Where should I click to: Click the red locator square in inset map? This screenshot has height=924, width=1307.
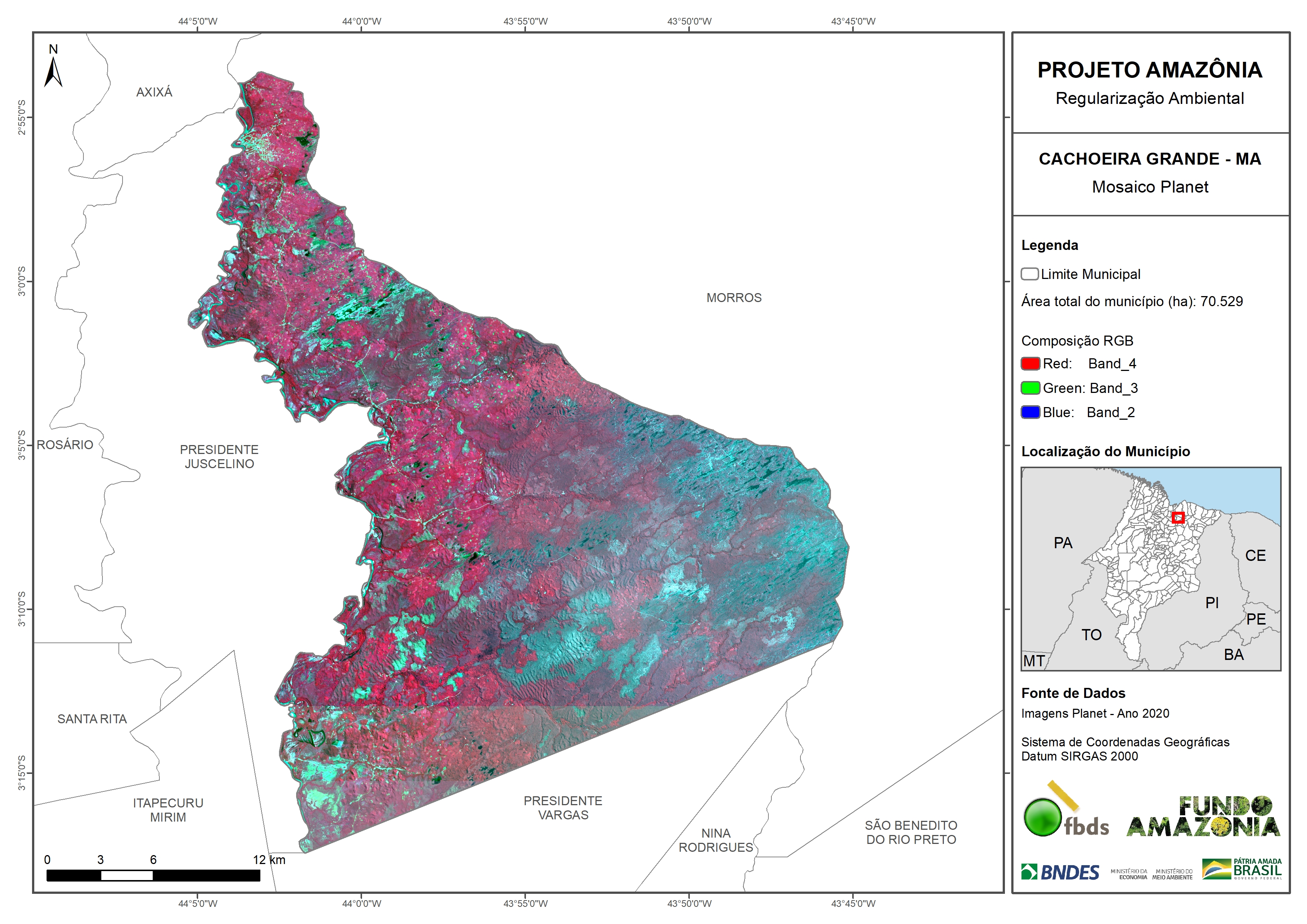point(1178,518)
